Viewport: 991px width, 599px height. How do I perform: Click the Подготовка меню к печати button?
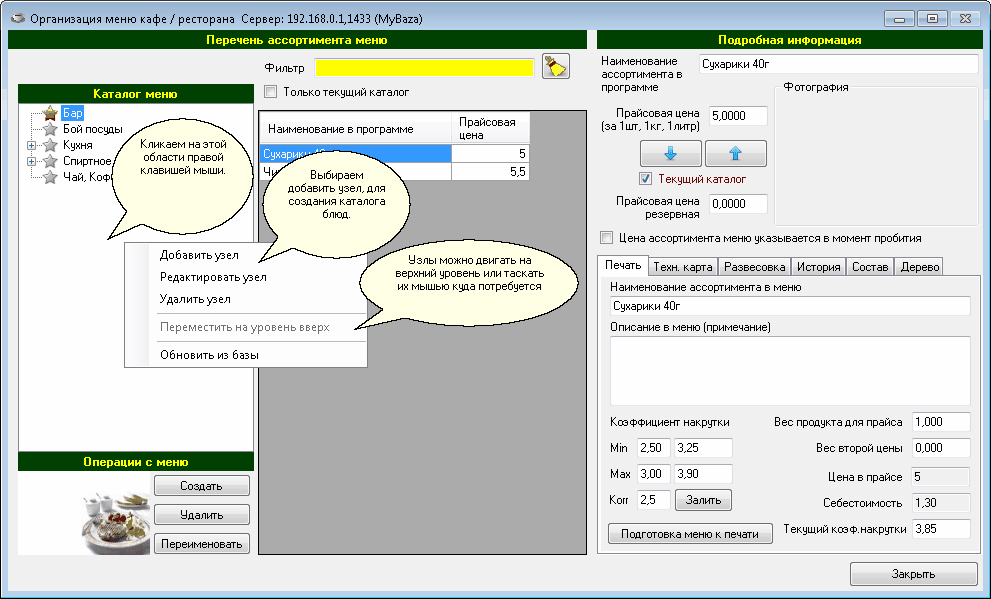[691, 534]
